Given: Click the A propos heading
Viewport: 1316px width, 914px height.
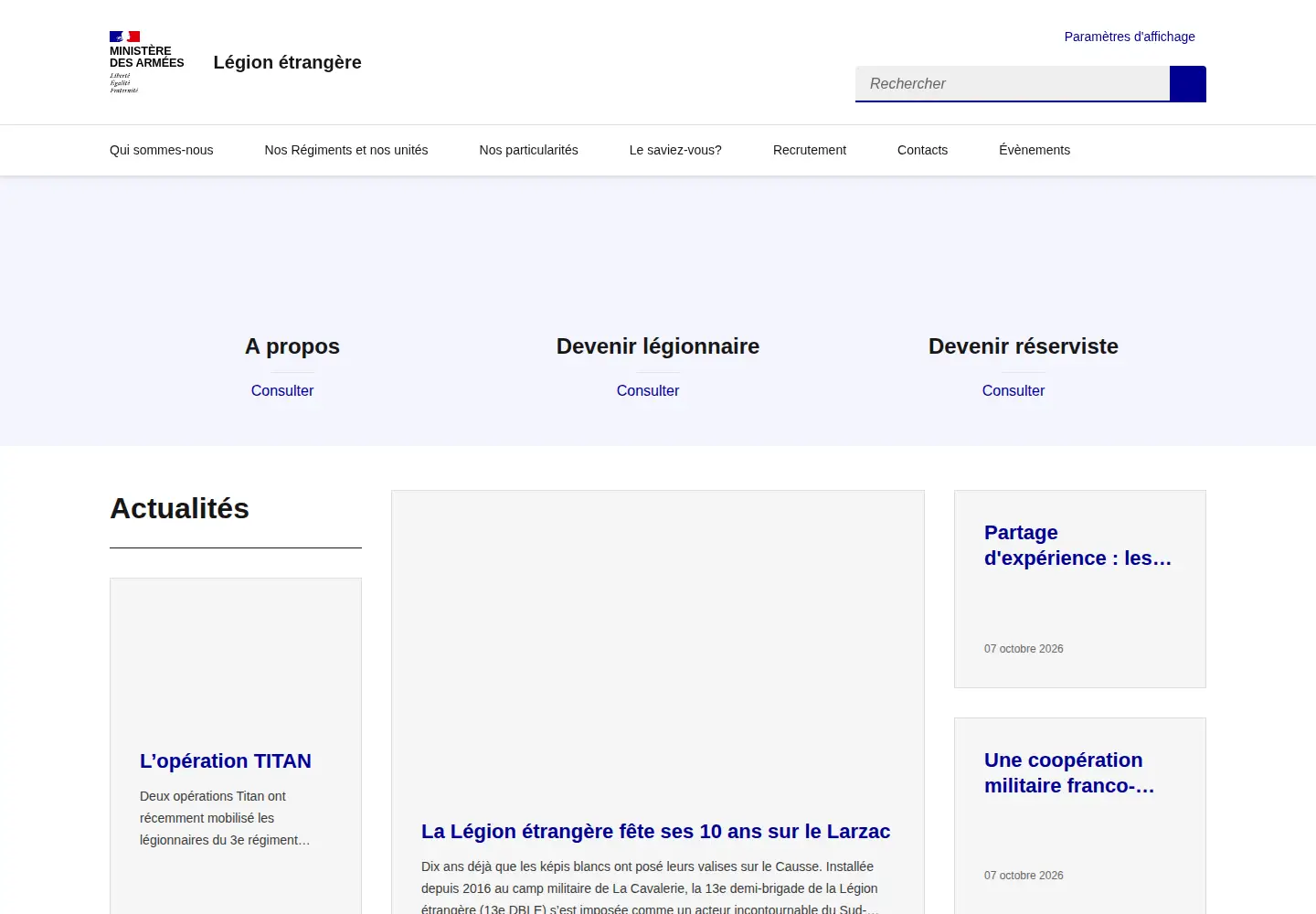Looking at the screenshot, I should click(x=292, y=346).
